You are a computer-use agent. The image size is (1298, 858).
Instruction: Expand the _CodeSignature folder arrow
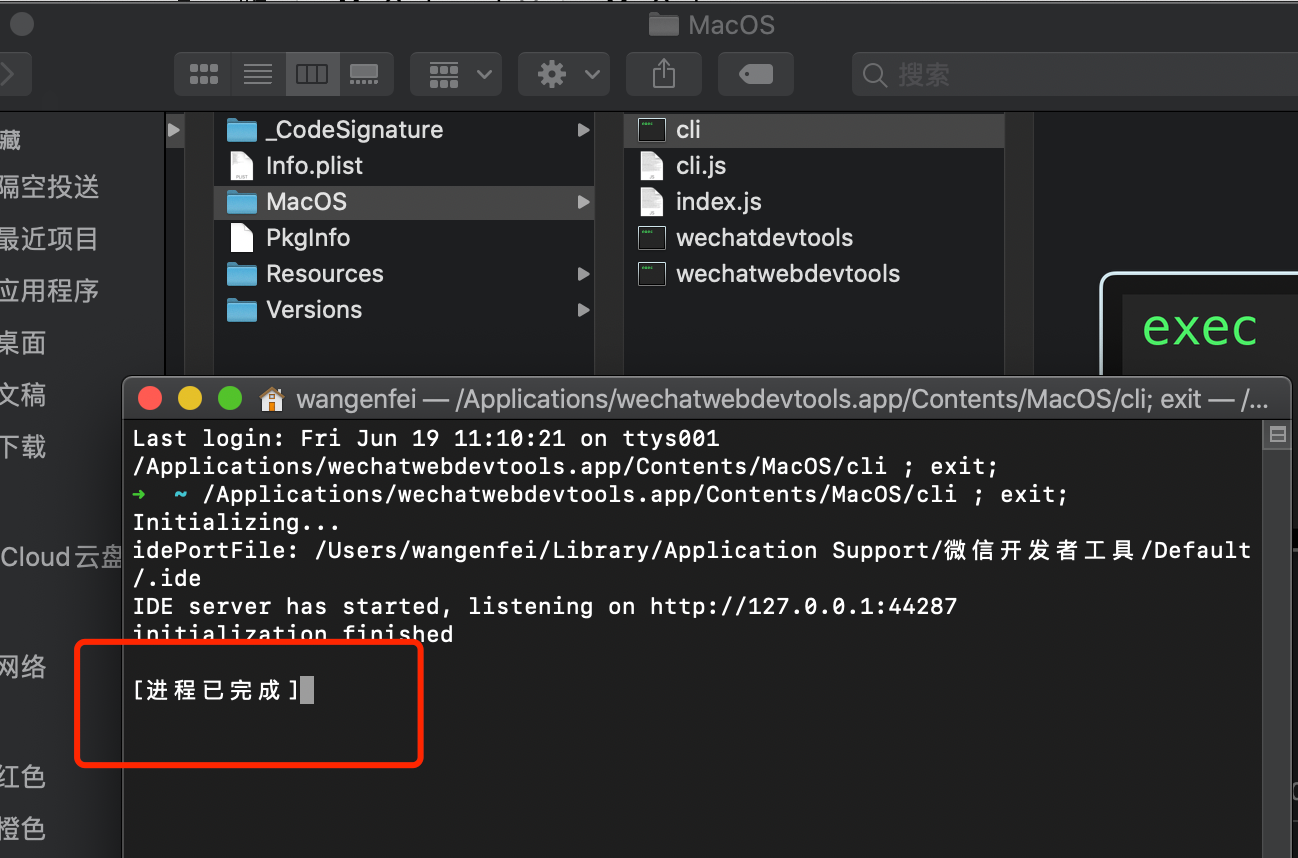pyautogui.click(x=583, y=130)
